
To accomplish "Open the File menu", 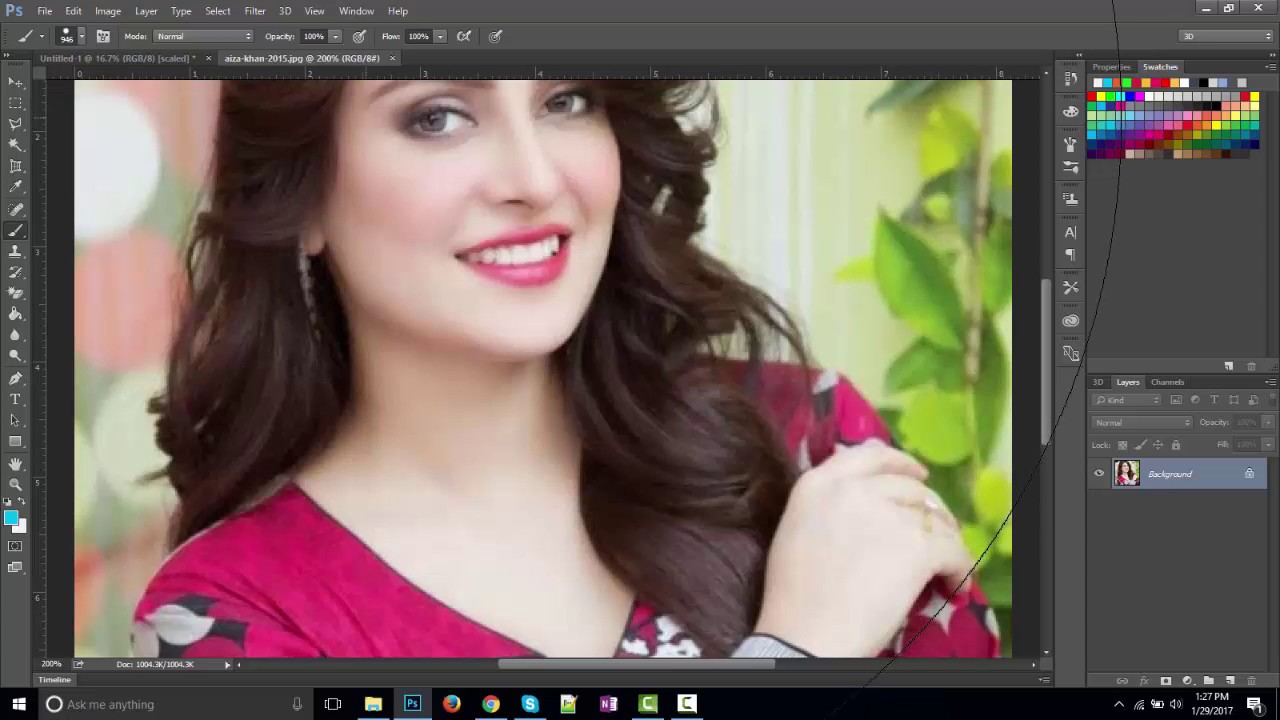I will coord(45,11).
